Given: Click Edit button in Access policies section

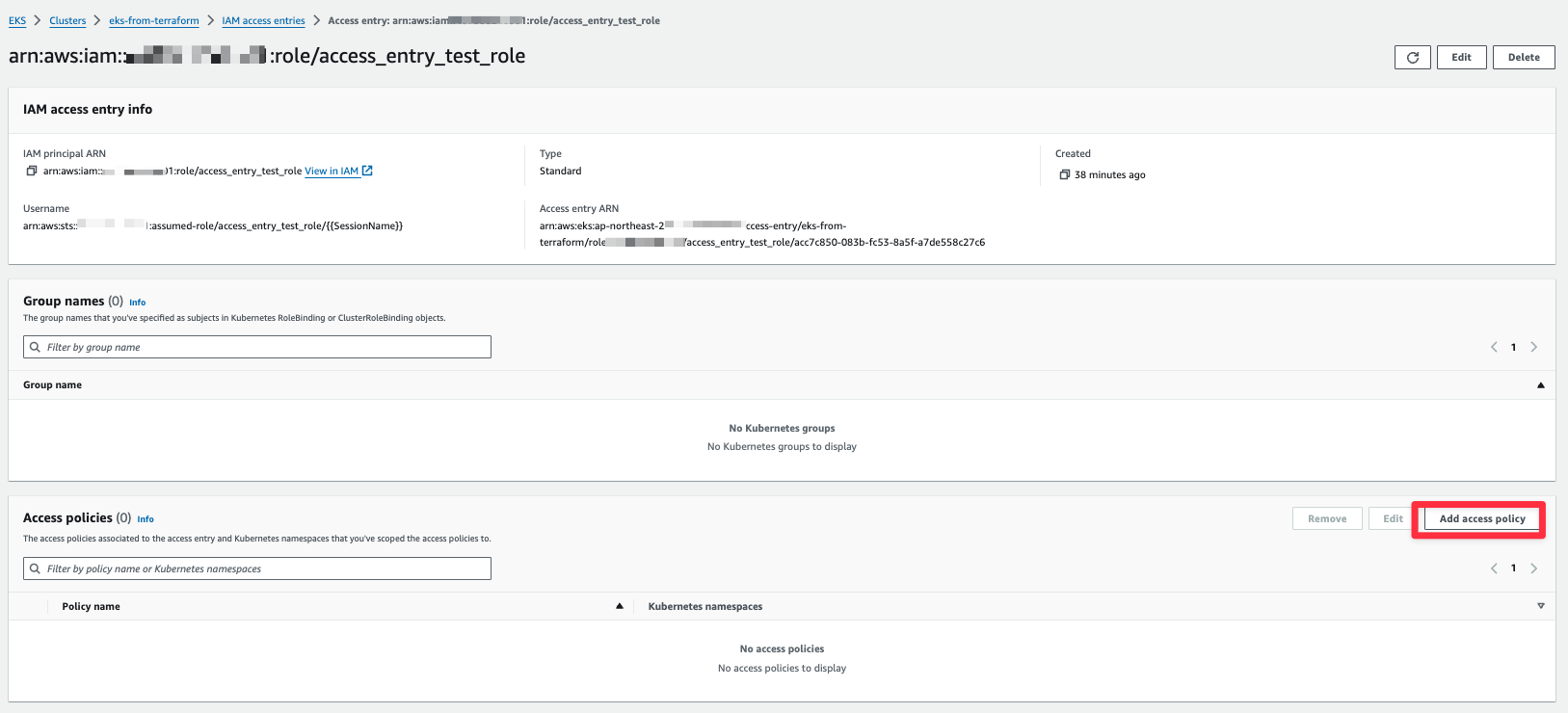Looking at the screenshot, I should (1393, 518).
